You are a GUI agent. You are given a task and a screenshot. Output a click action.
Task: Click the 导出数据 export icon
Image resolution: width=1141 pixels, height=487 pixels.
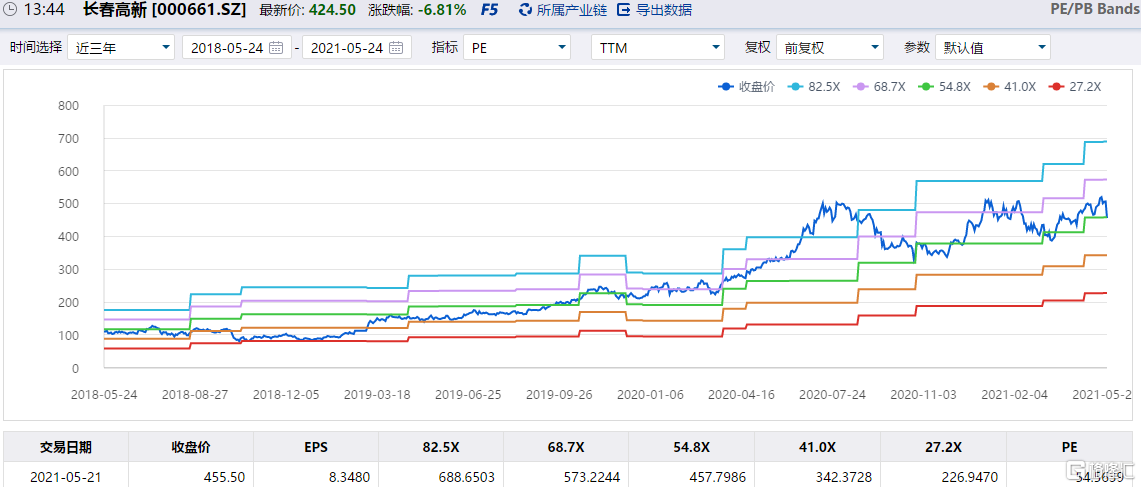[624, 10]
